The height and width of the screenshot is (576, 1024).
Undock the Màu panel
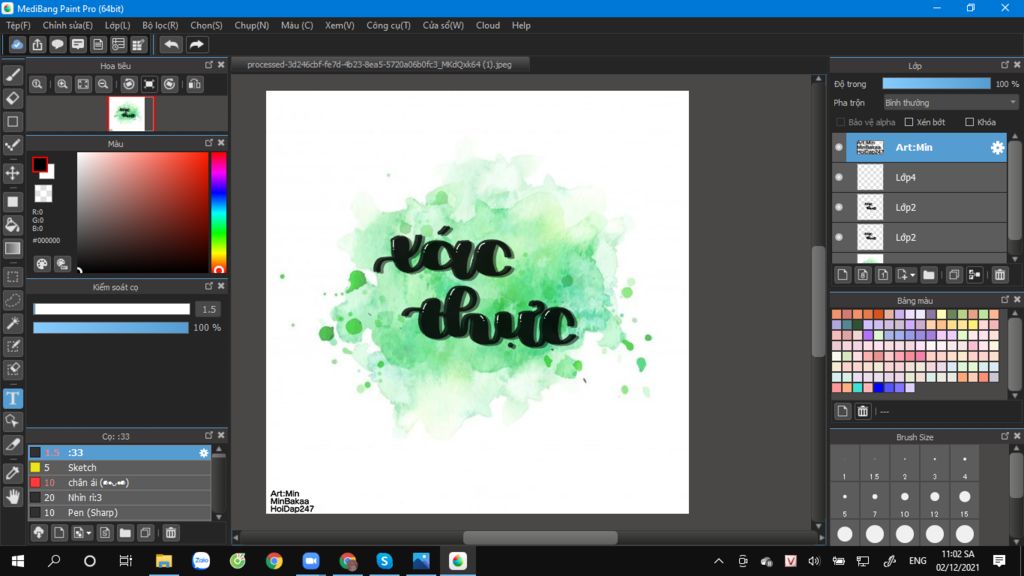pos(209,143)
